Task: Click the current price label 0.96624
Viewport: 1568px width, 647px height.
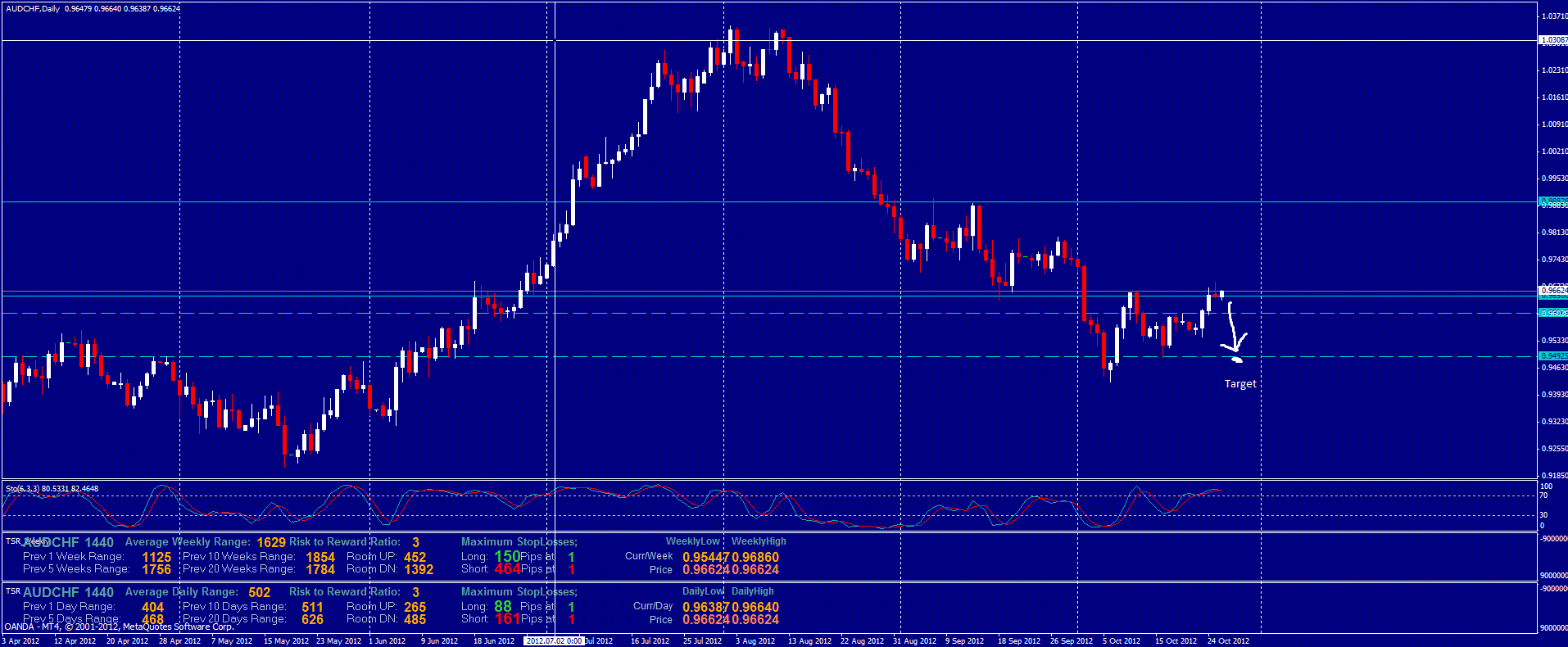Action: (x=1553, y=290)
